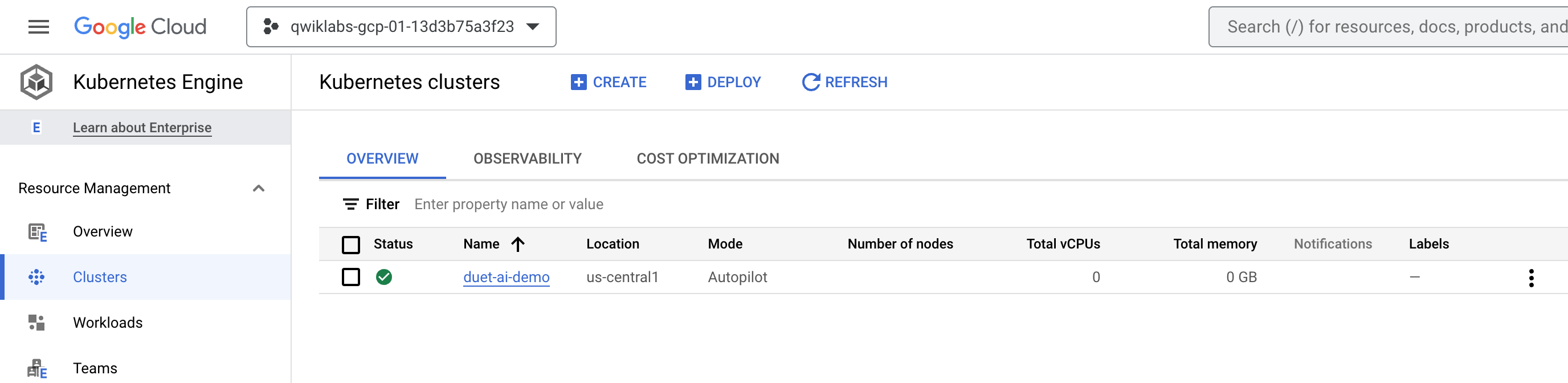The width and height of the screenshot is (1568, 383).
Task: Click the resource search box
Action: coord(1389,27)
